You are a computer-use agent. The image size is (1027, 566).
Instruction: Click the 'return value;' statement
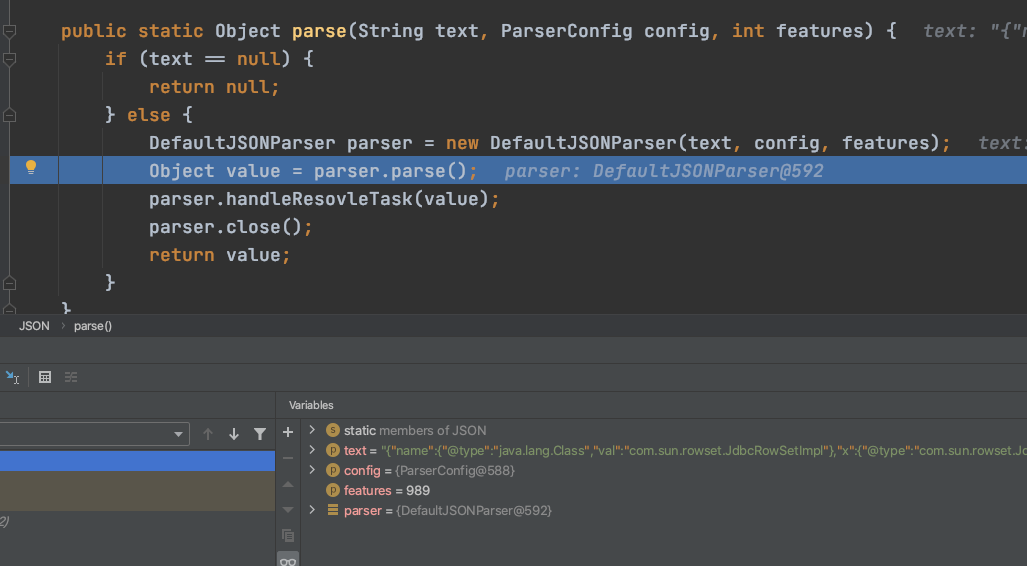pos(219,255)
